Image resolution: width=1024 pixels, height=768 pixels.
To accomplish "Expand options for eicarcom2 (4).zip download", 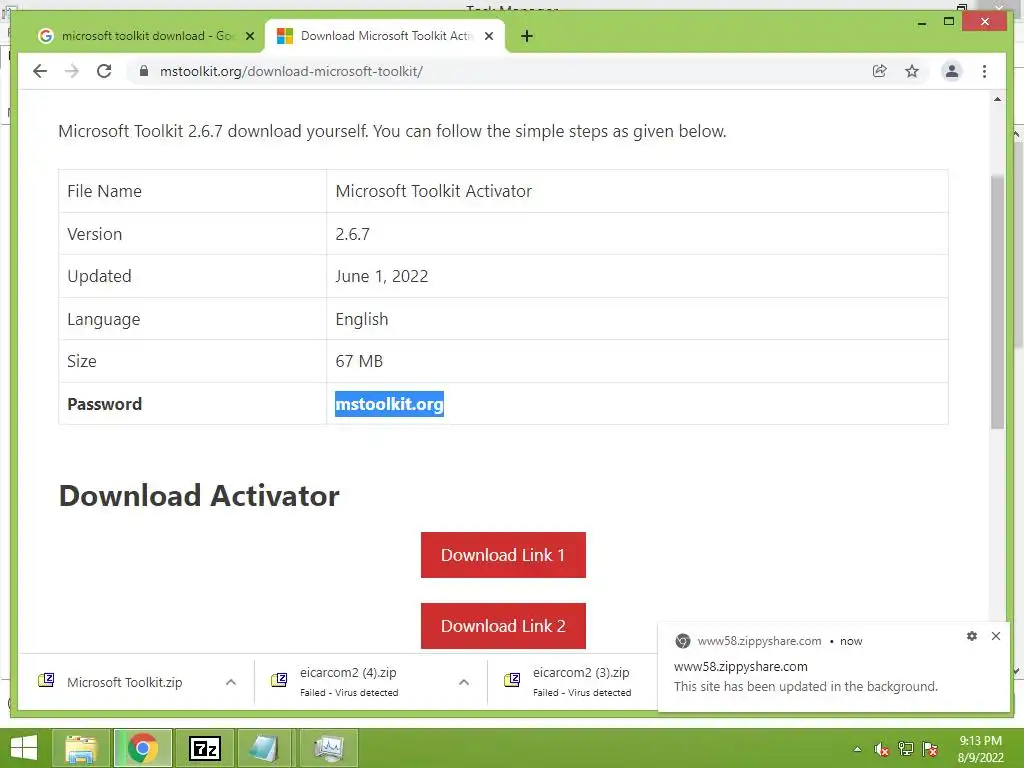I will [x=464, y=682].
